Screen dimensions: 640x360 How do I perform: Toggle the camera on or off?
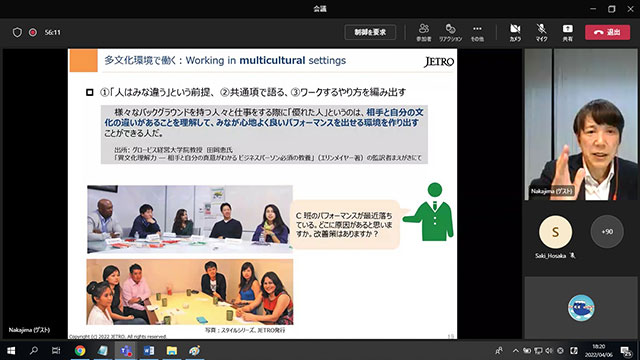click(515, 32)
